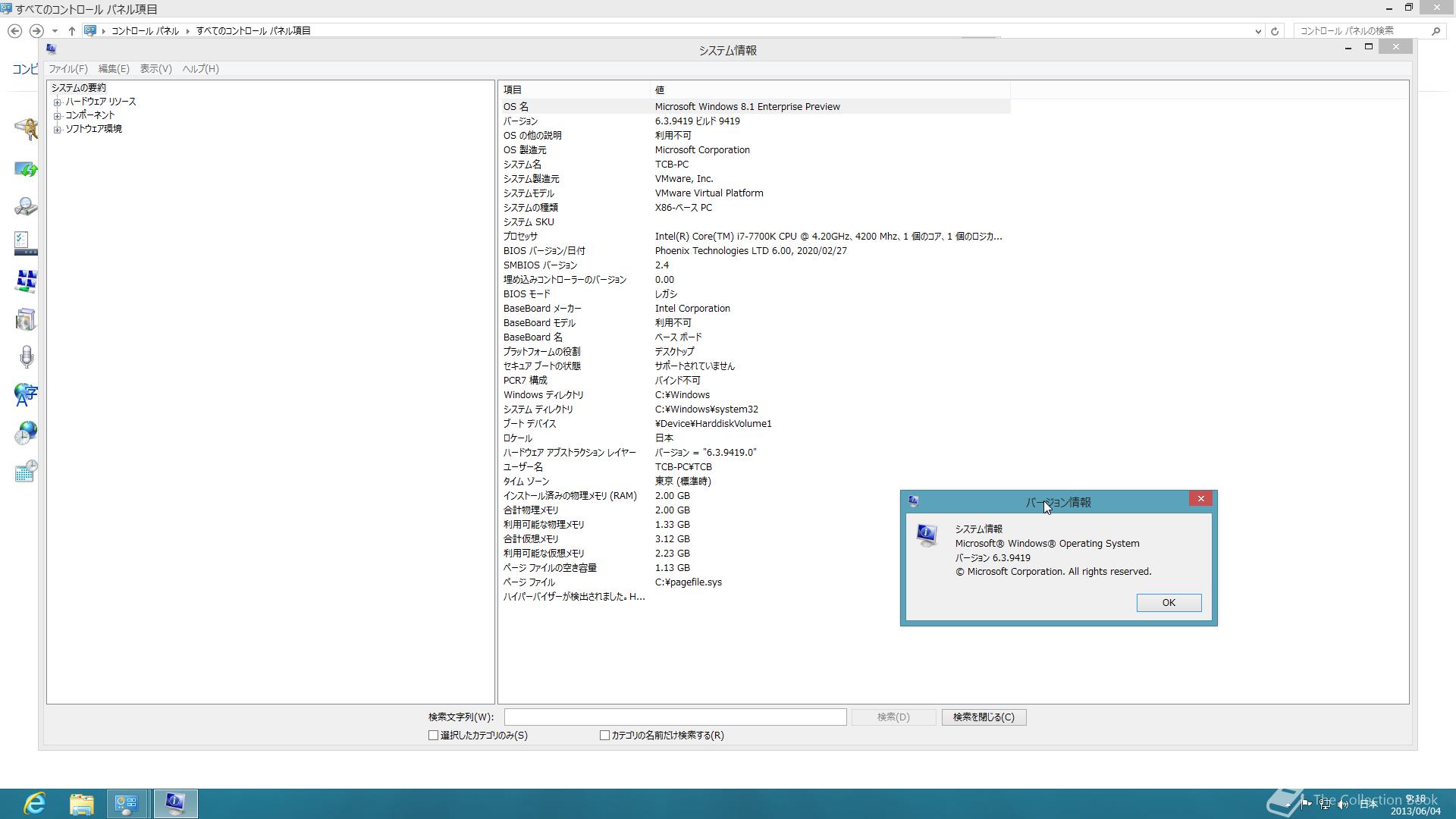Show hidden tray icons arrow
Viewport: 1456px width, 819px height.
[x=1288, y=804]
